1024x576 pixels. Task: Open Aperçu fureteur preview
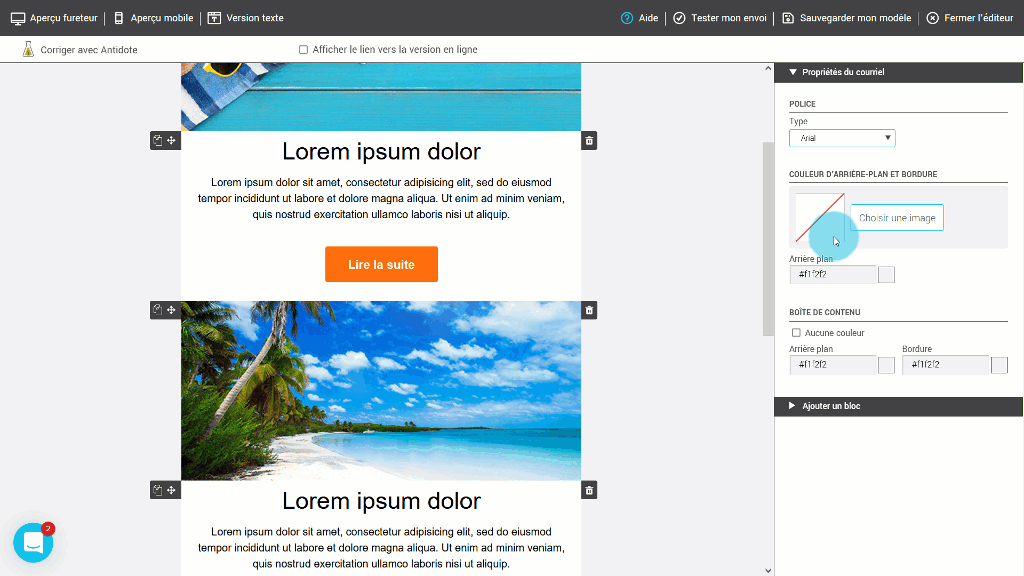54,18
